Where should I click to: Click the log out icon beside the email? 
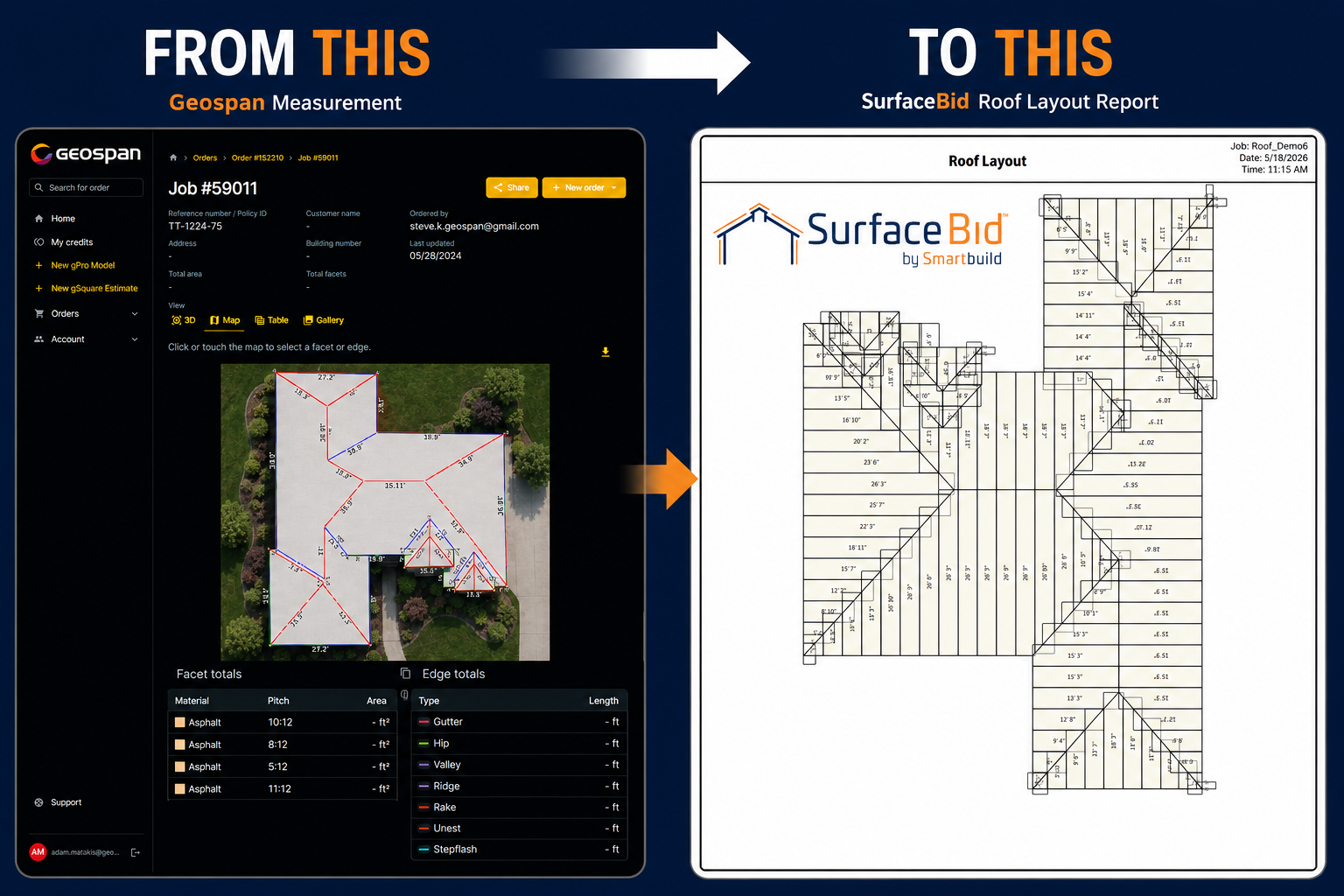pos(136,852)
